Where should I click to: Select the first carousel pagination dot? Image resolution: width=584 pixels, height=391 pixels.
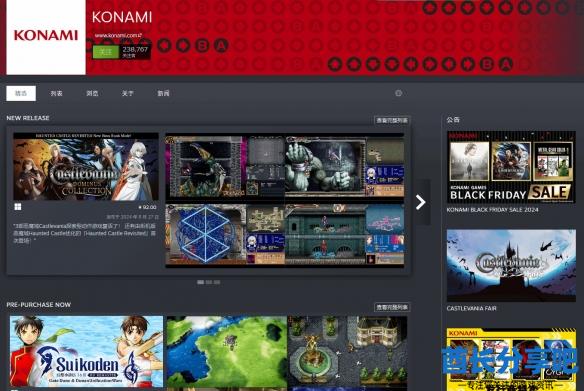[200, 282]
